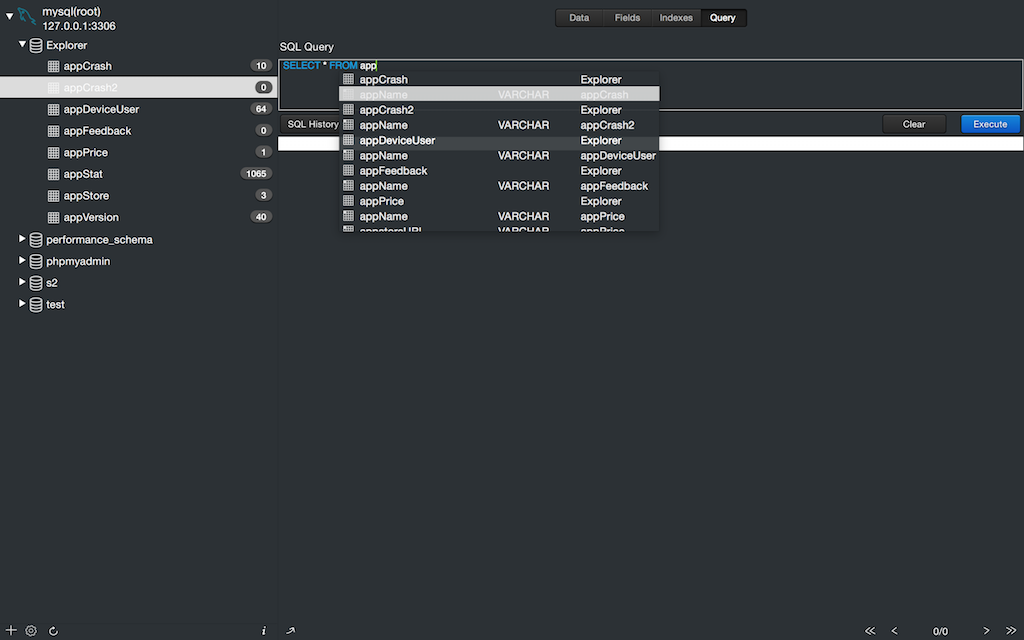Click the Clear button
The image size is (1024, 640).
coord(913,124)
